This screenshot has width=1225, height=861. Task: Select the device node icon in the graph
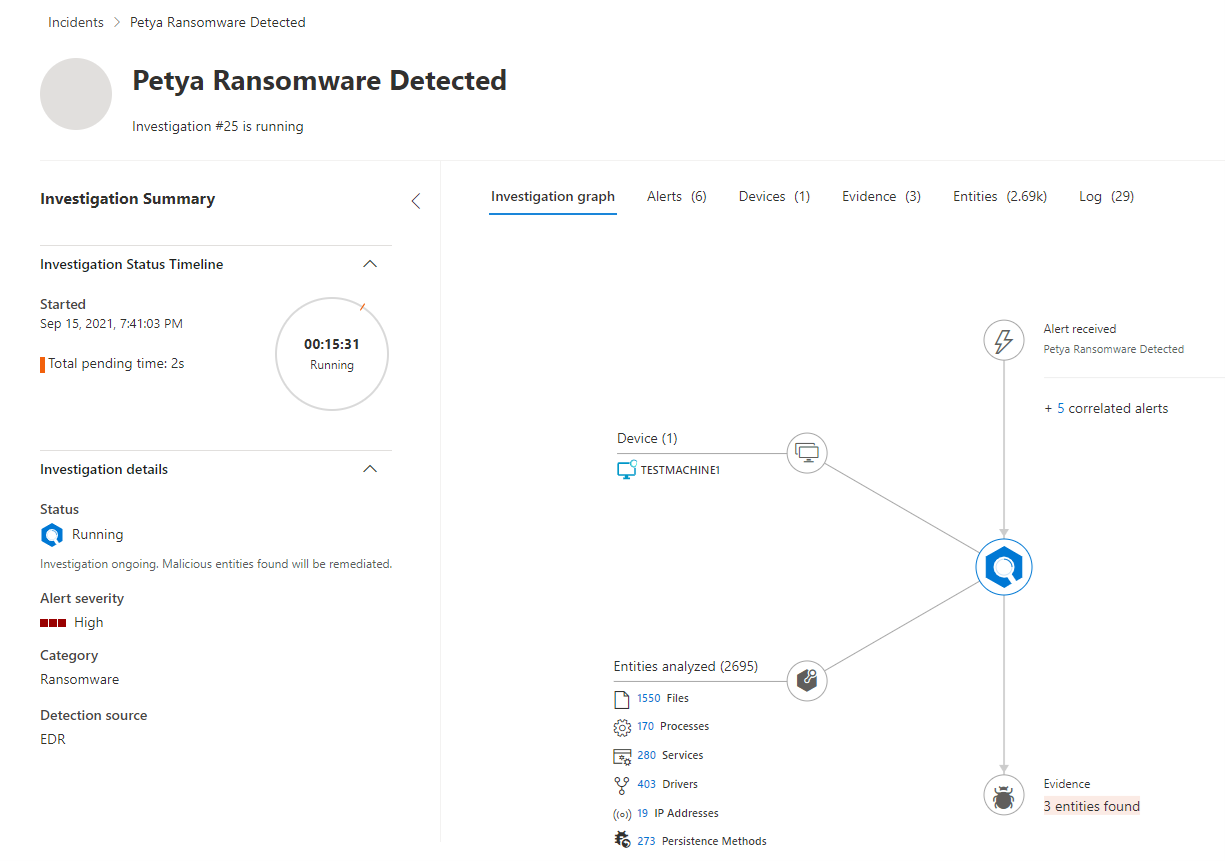[x=807, y=452]
